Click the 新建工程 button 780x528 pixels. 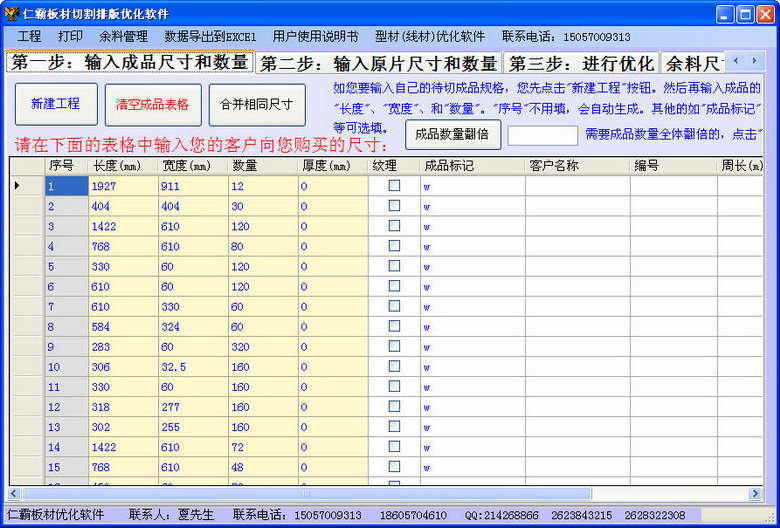(x=56, y=104)
